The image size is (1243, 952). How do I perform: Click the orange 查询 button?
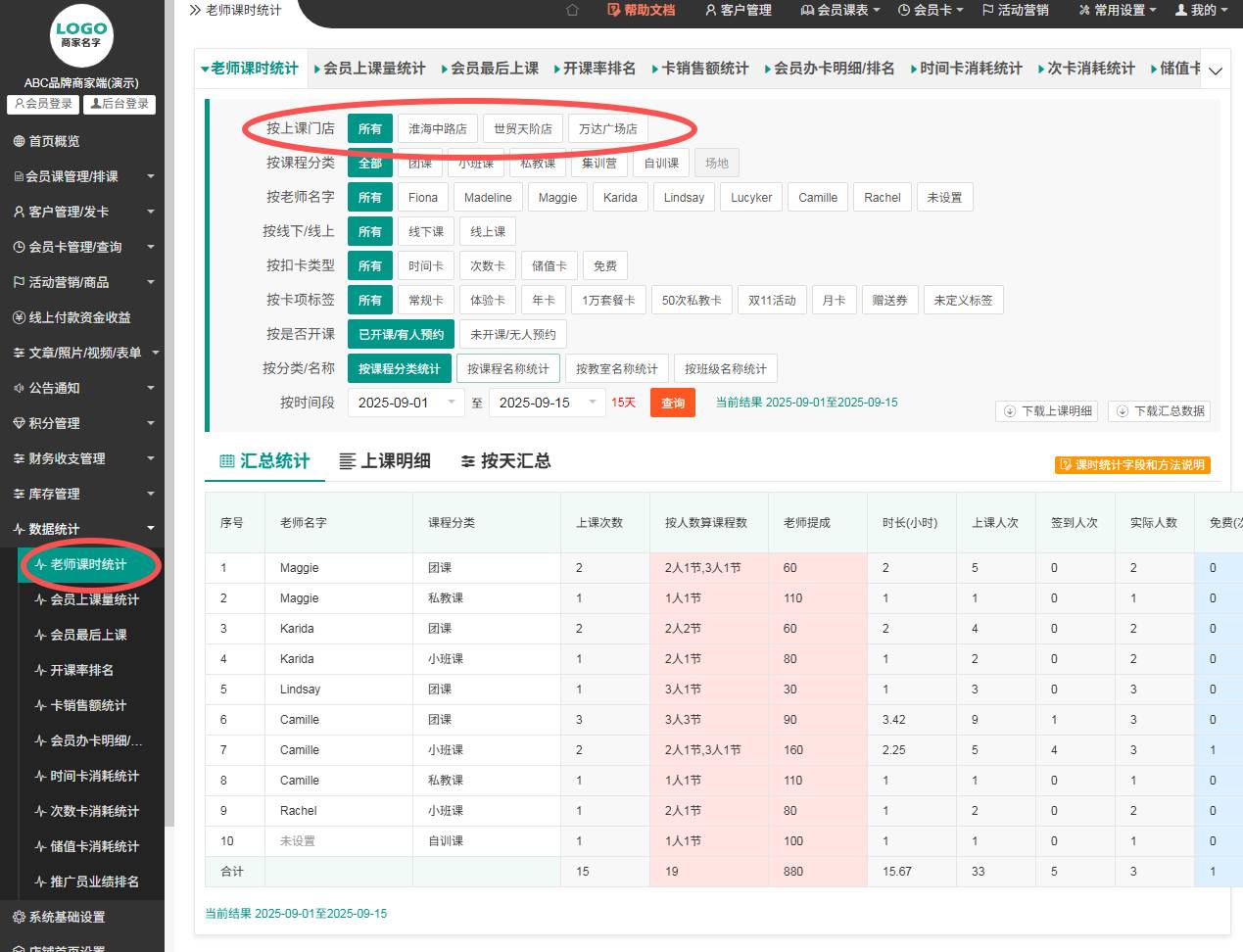point(672,403)
